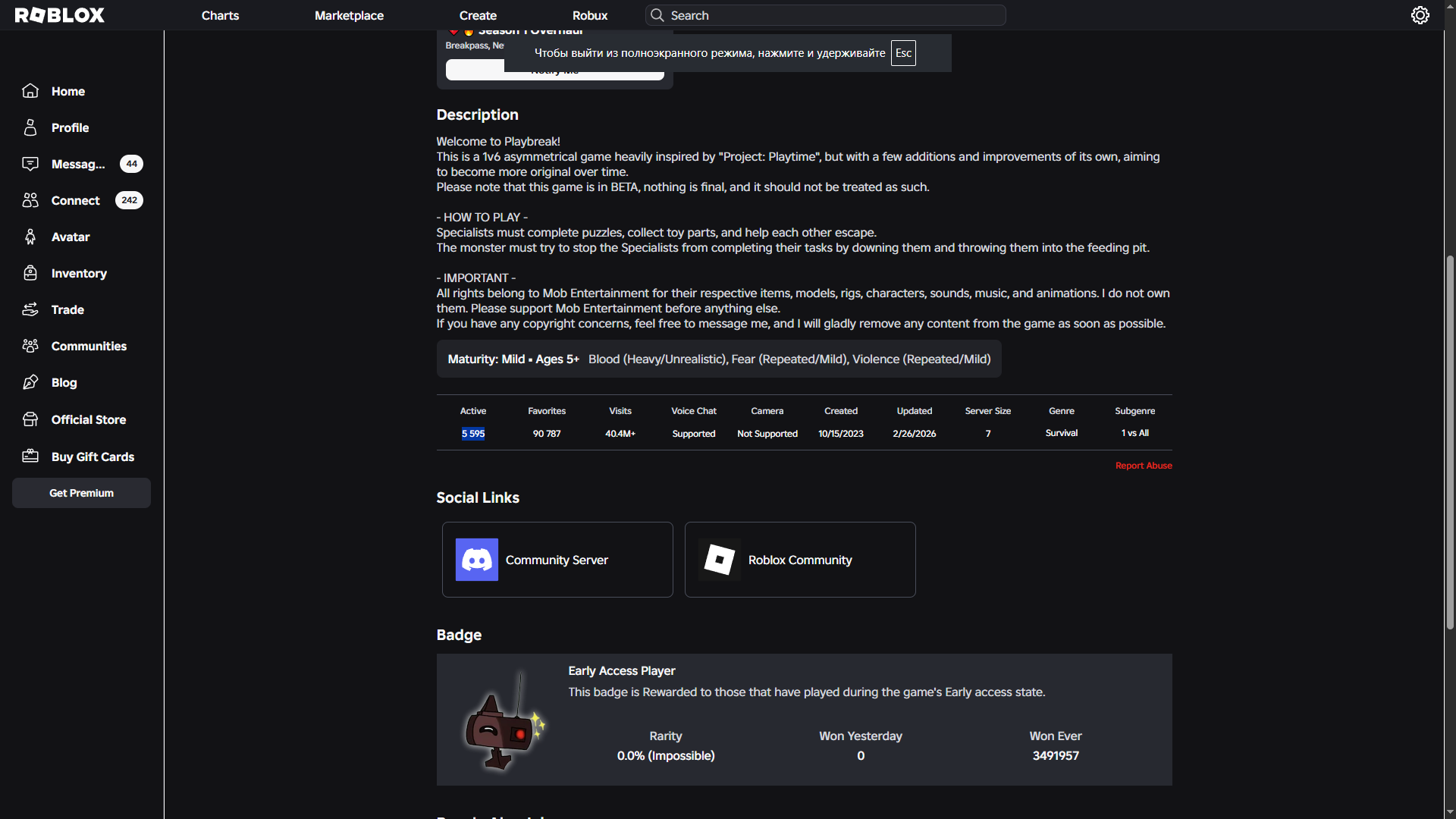Screen dimensions: 1456x819
Task: Click the Avatar sidebar icon
Action: 30,237
